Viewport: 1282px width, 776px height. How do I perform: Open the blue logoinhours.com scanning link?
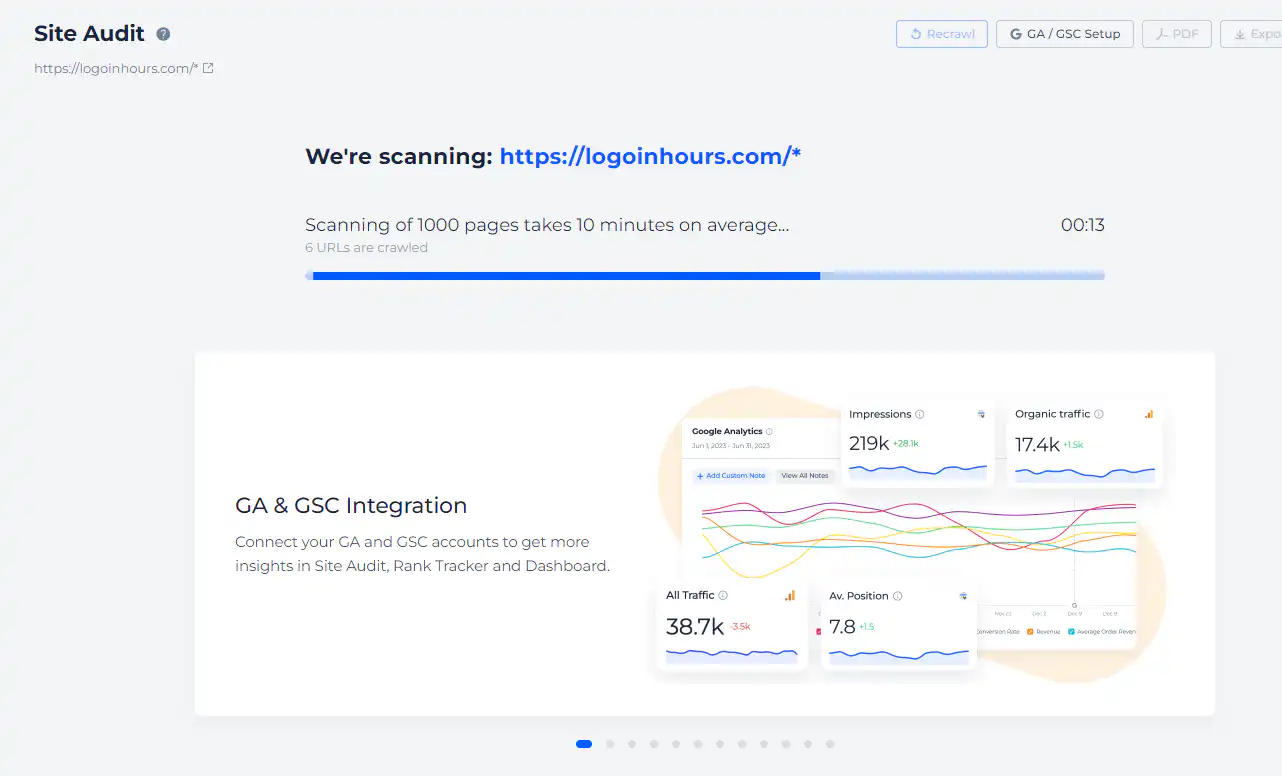[x=650, y=156]
